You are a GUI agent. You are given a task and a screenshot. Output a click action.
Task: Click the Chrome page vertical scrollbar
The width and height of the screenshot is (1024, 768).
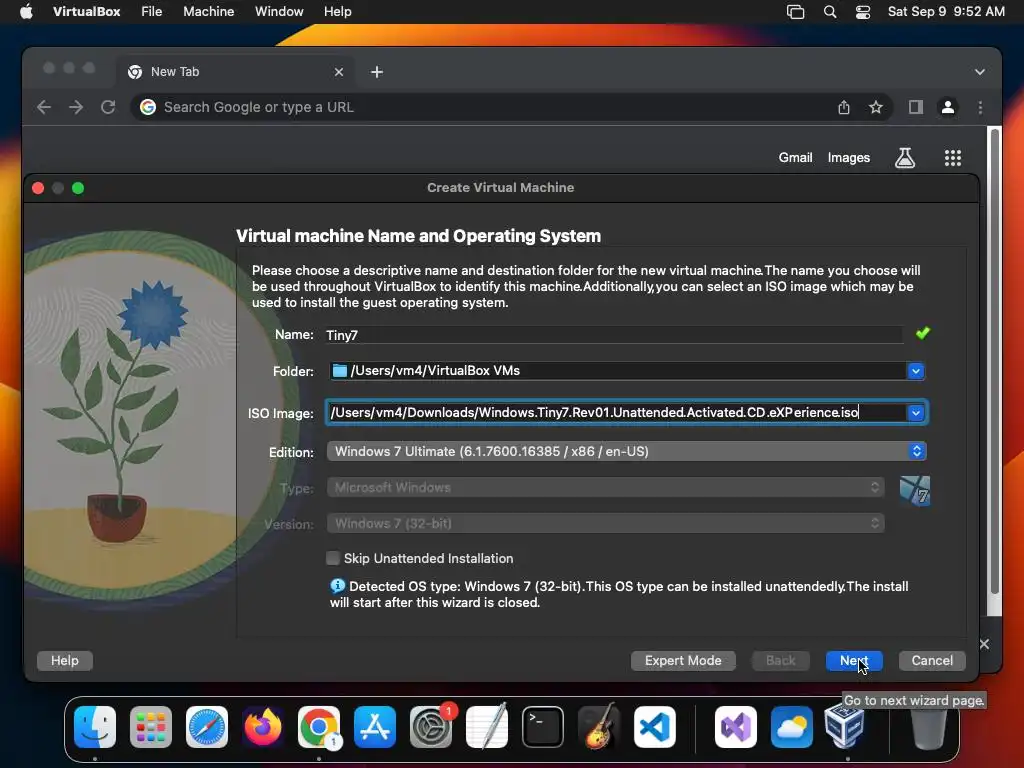(995, 360)
